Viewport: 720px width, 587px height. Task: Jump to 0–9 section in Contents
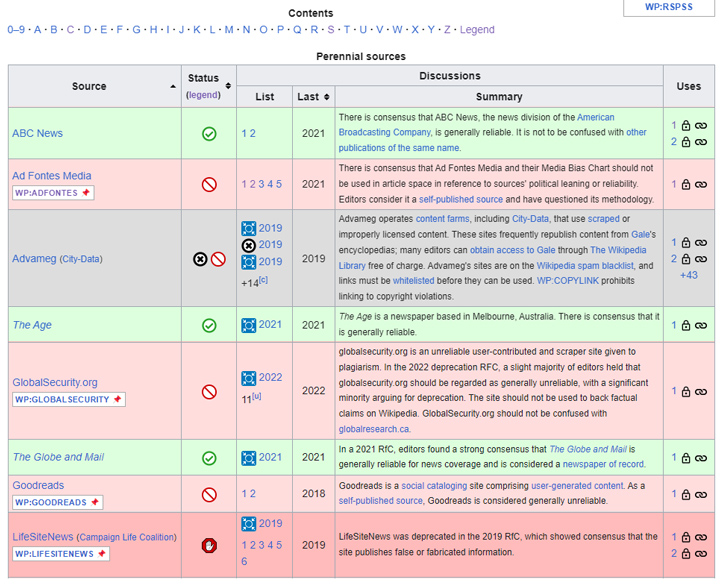point(16,30)
